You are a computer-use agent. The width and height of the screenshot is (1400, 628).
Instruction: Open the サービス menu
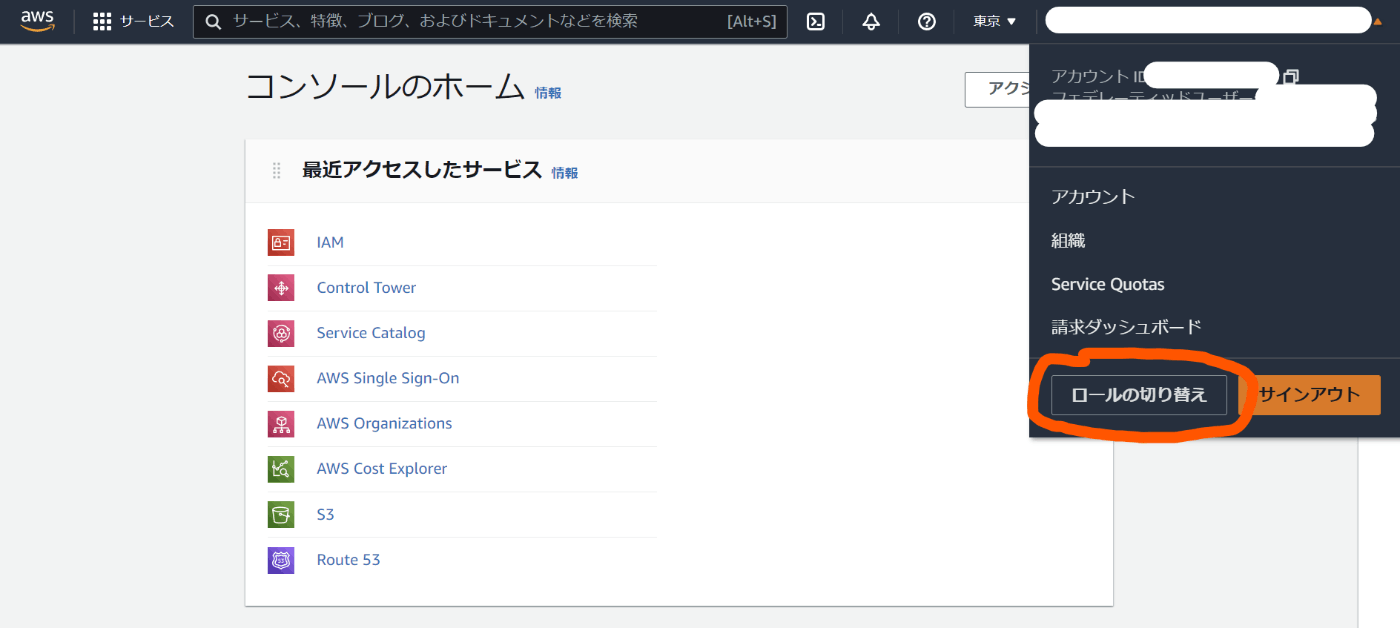point(147,21)
